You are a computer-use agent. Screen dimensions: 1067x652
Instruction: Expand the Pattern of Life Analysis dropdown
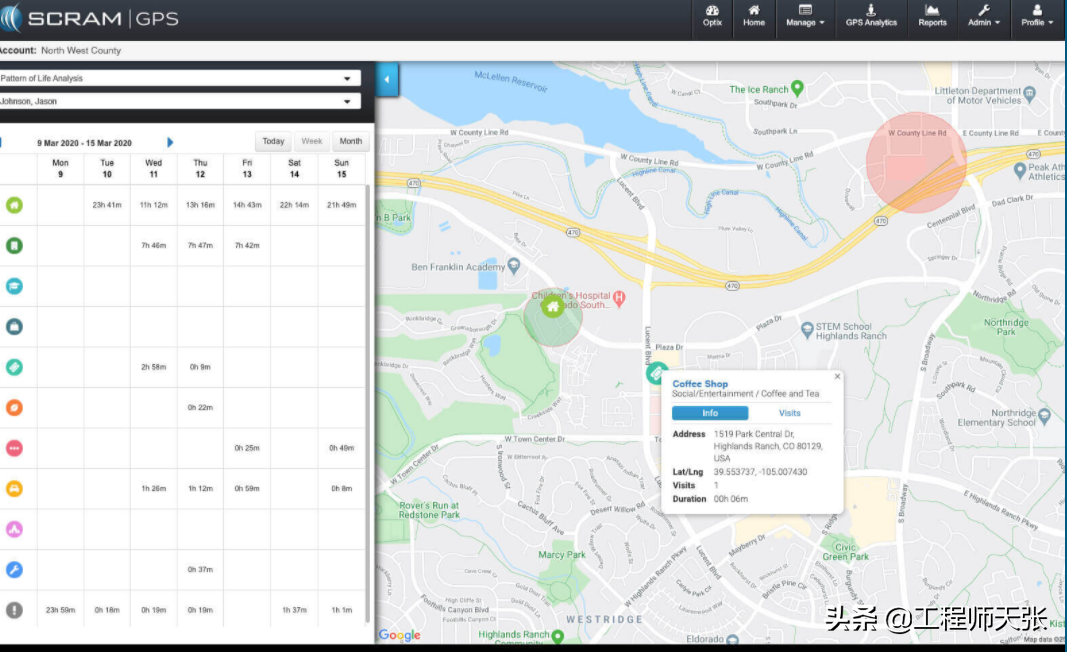click(347, 78)
